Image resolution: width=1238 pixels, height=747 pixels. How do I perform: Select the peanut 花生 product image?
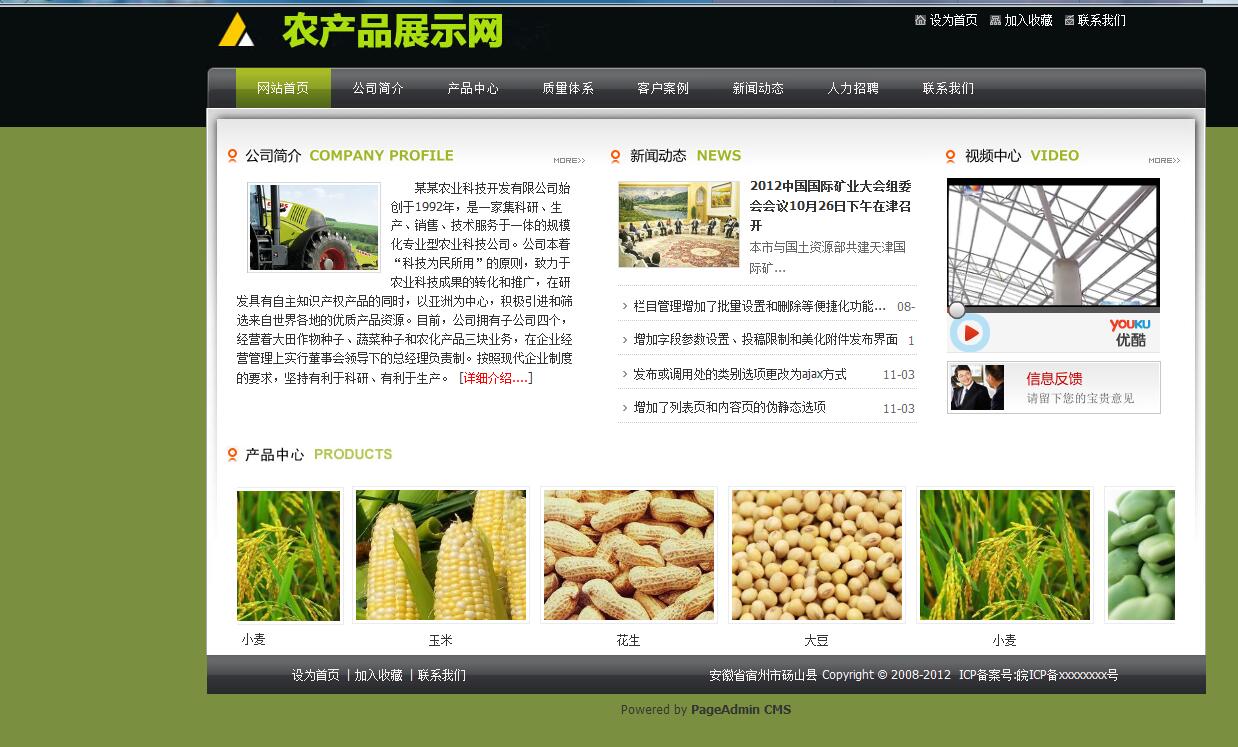[628, 555]
